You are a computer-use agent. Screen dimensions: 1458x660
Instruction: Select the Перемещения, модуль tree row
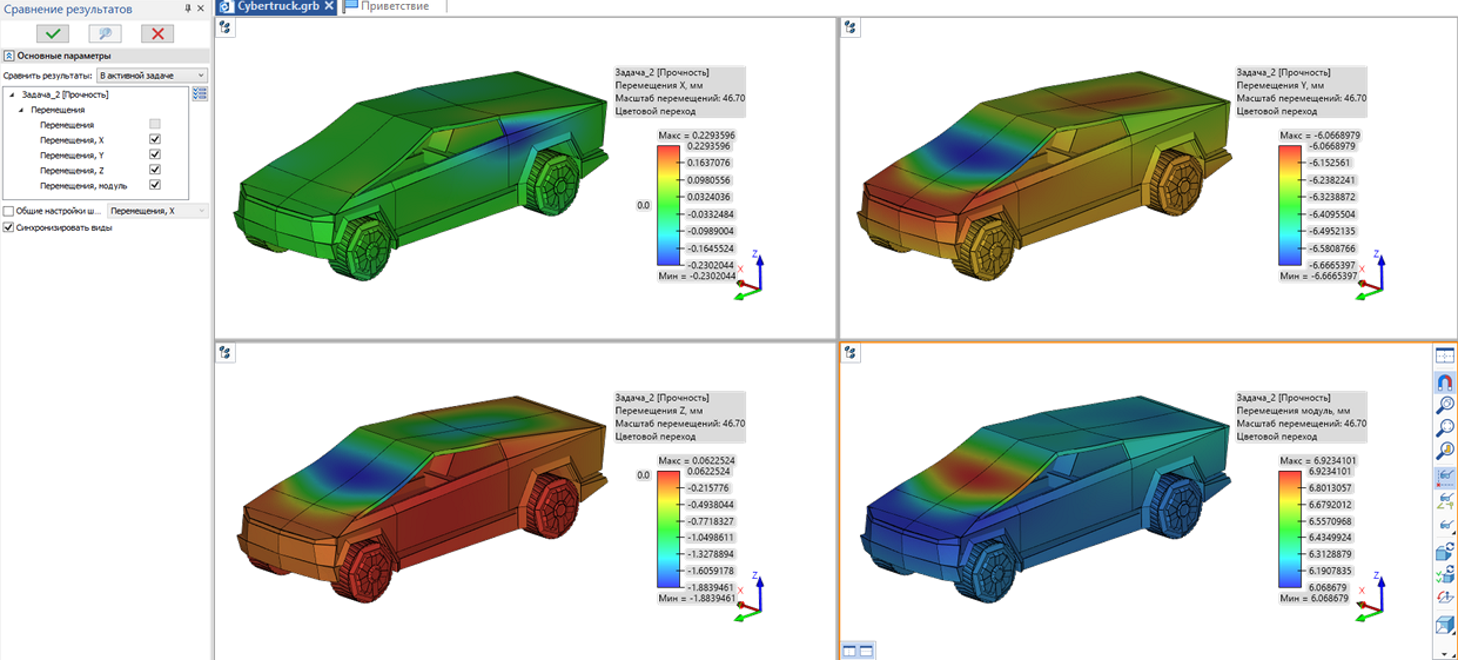[x=84, y=185]
